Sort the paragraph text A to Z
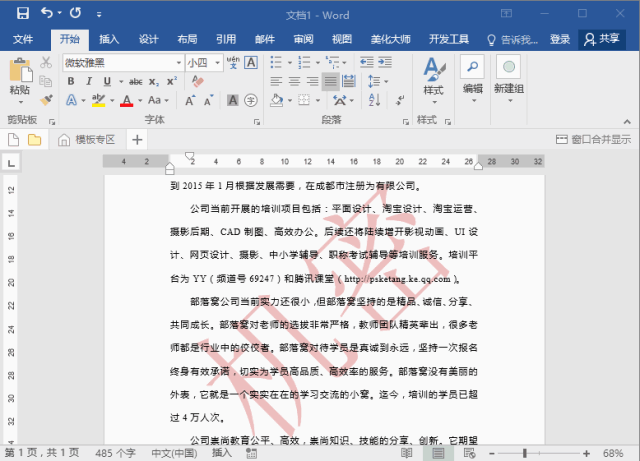 [x=374, y=100]
